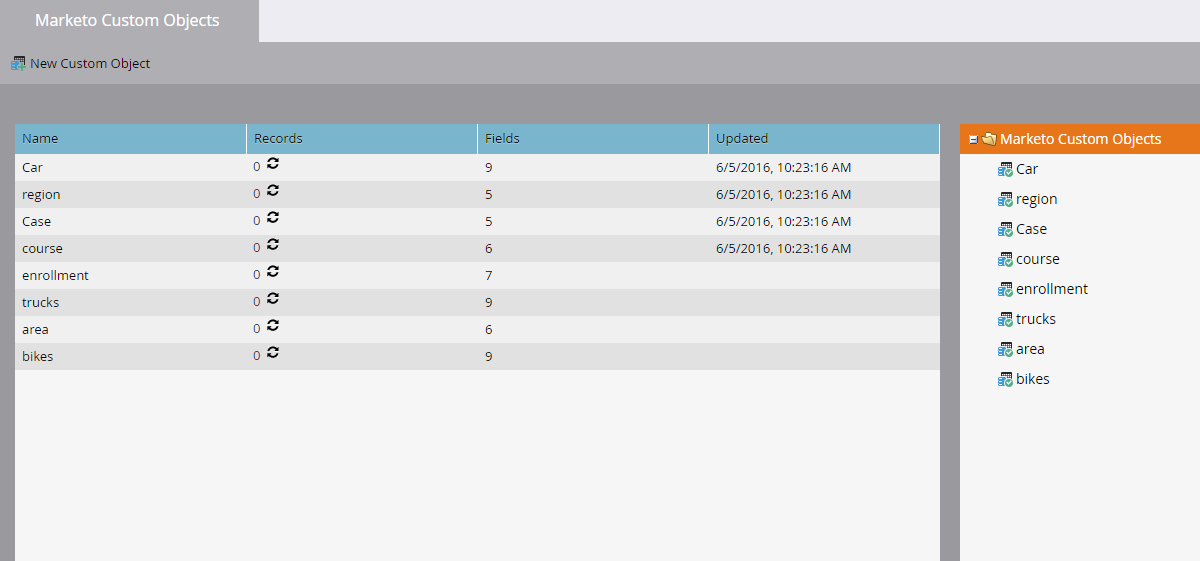This screenshot has height=561, width=1200.
Task: Click Fields value 9 in bikes row
Action: [488, 356]
